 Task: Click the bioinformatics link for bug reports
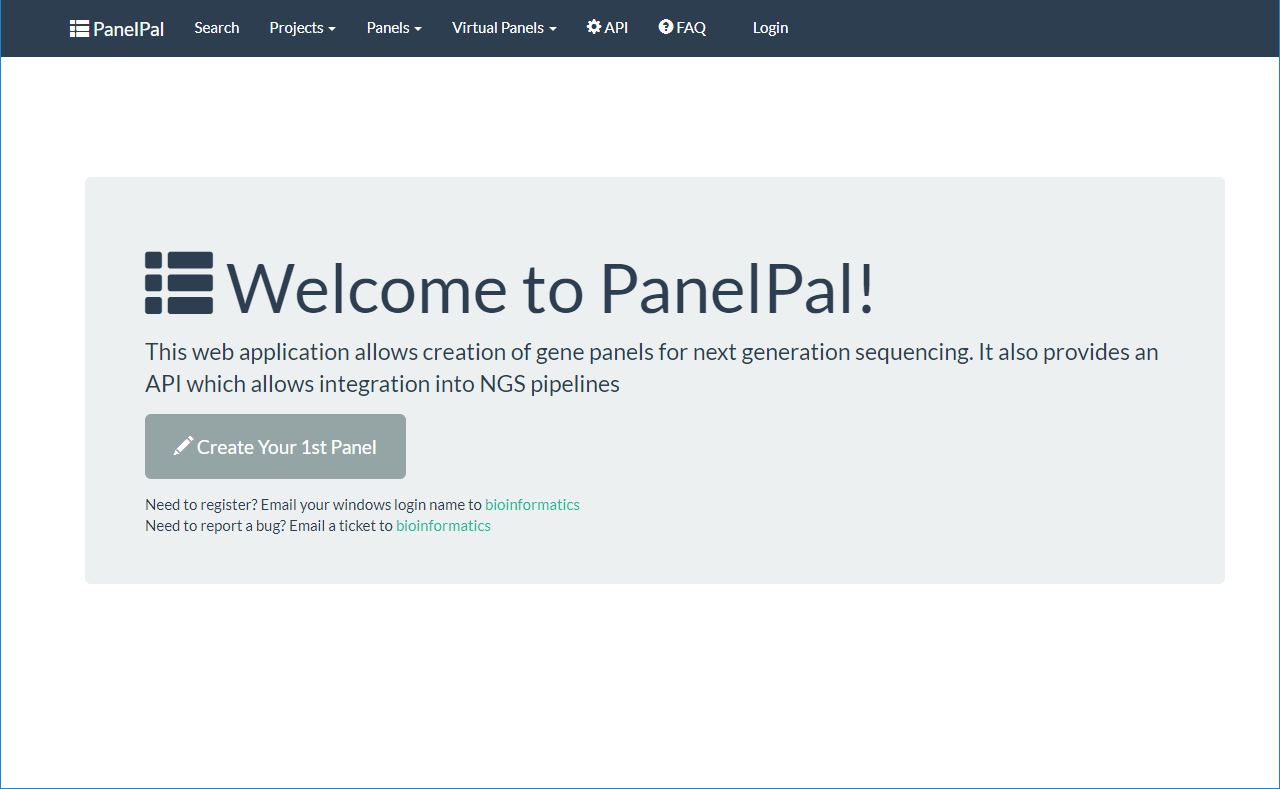(x=443, y=526)
